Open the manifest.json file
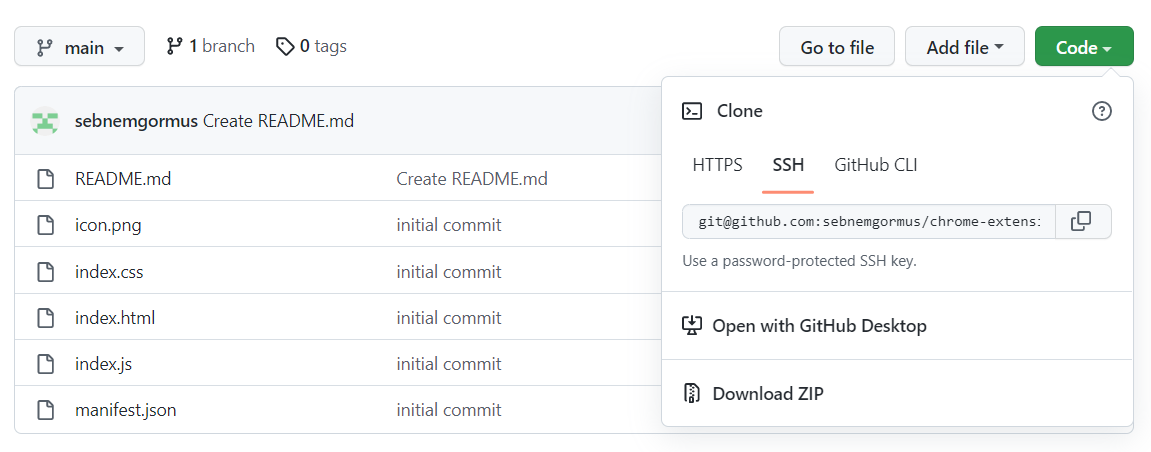 click(126, 409)
